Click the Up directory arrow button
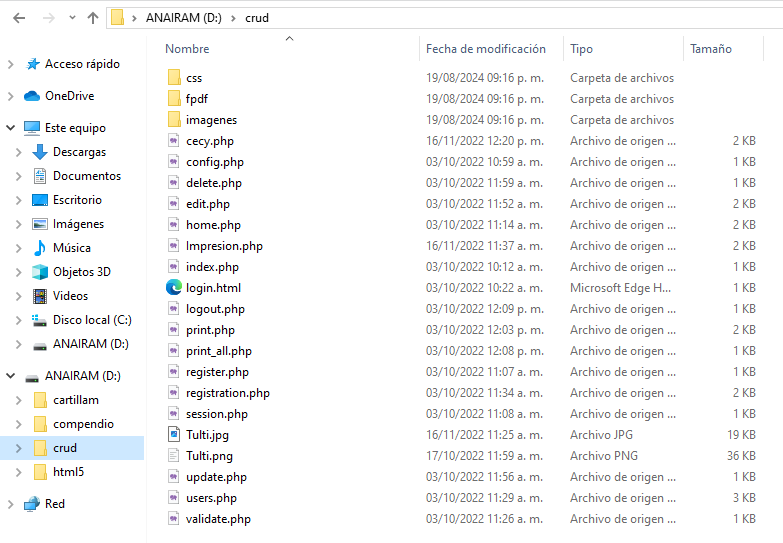The image size is (783, 543). 93,18
